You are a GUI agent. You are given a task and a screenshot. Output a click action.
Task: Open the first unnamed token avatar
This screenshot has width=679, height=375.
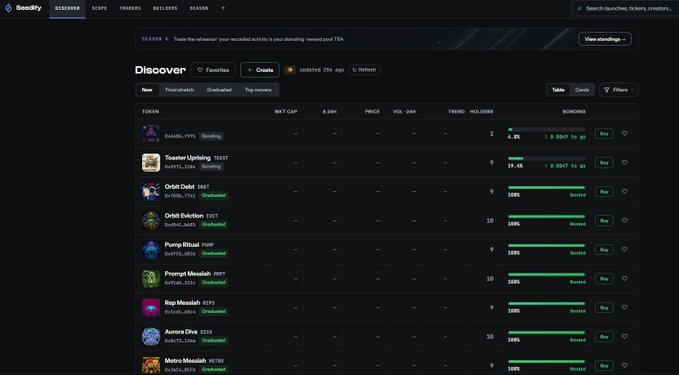tap(151, 133)
